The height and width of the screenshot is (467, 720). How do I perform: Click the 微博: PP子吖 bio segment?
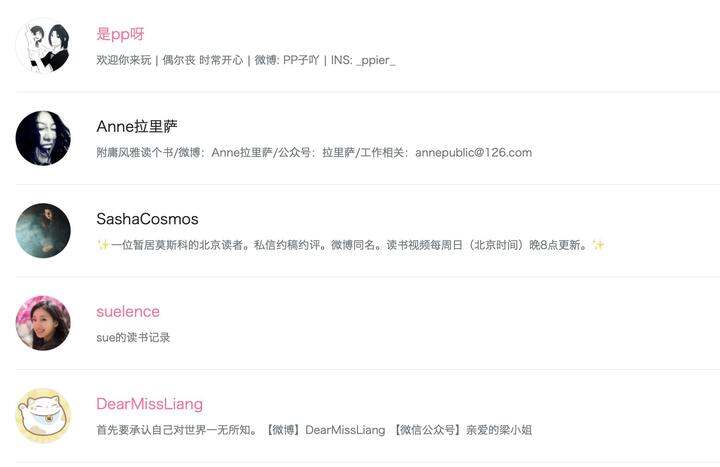287,60
